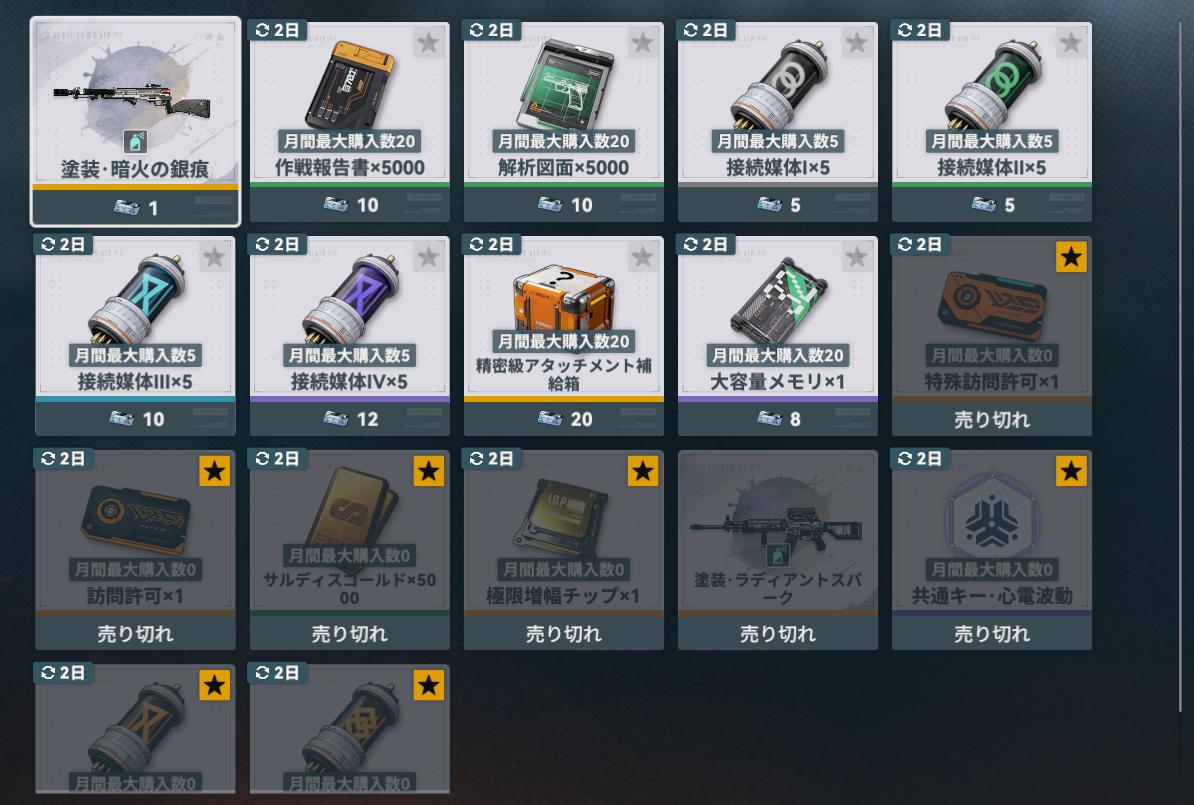Click the 作戦報告書×5000 item icon
The height and width of the screenshot is (805, 1194).
point(350,85)
